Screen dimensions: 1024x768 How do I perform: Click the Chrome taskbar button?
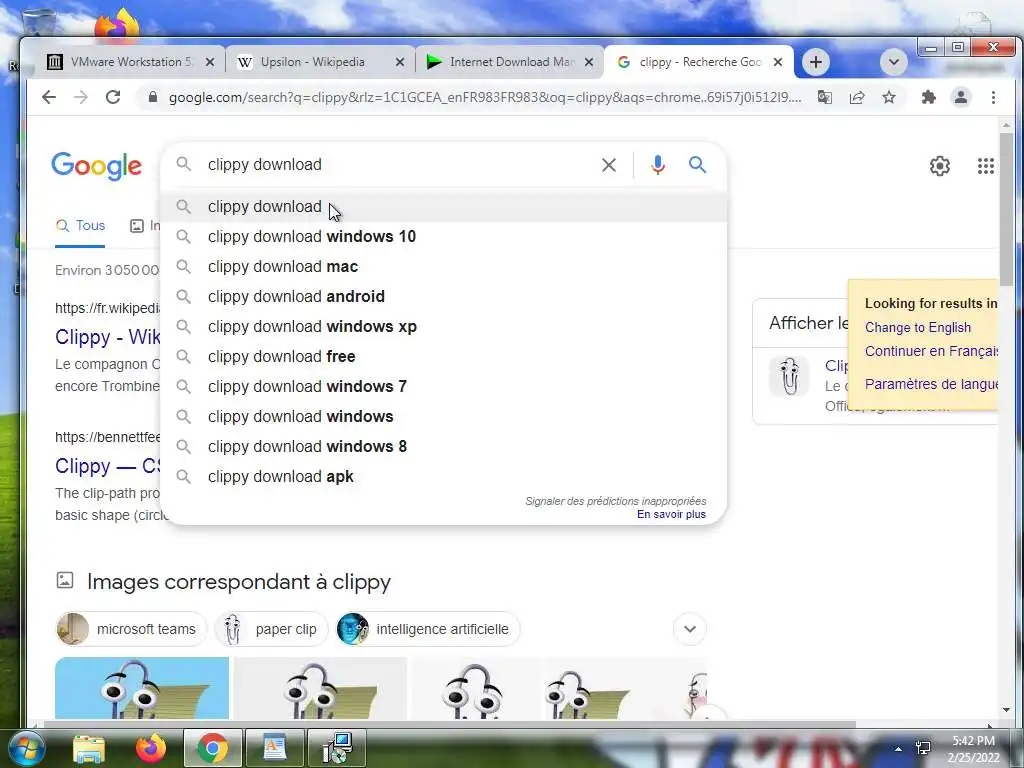212,748
